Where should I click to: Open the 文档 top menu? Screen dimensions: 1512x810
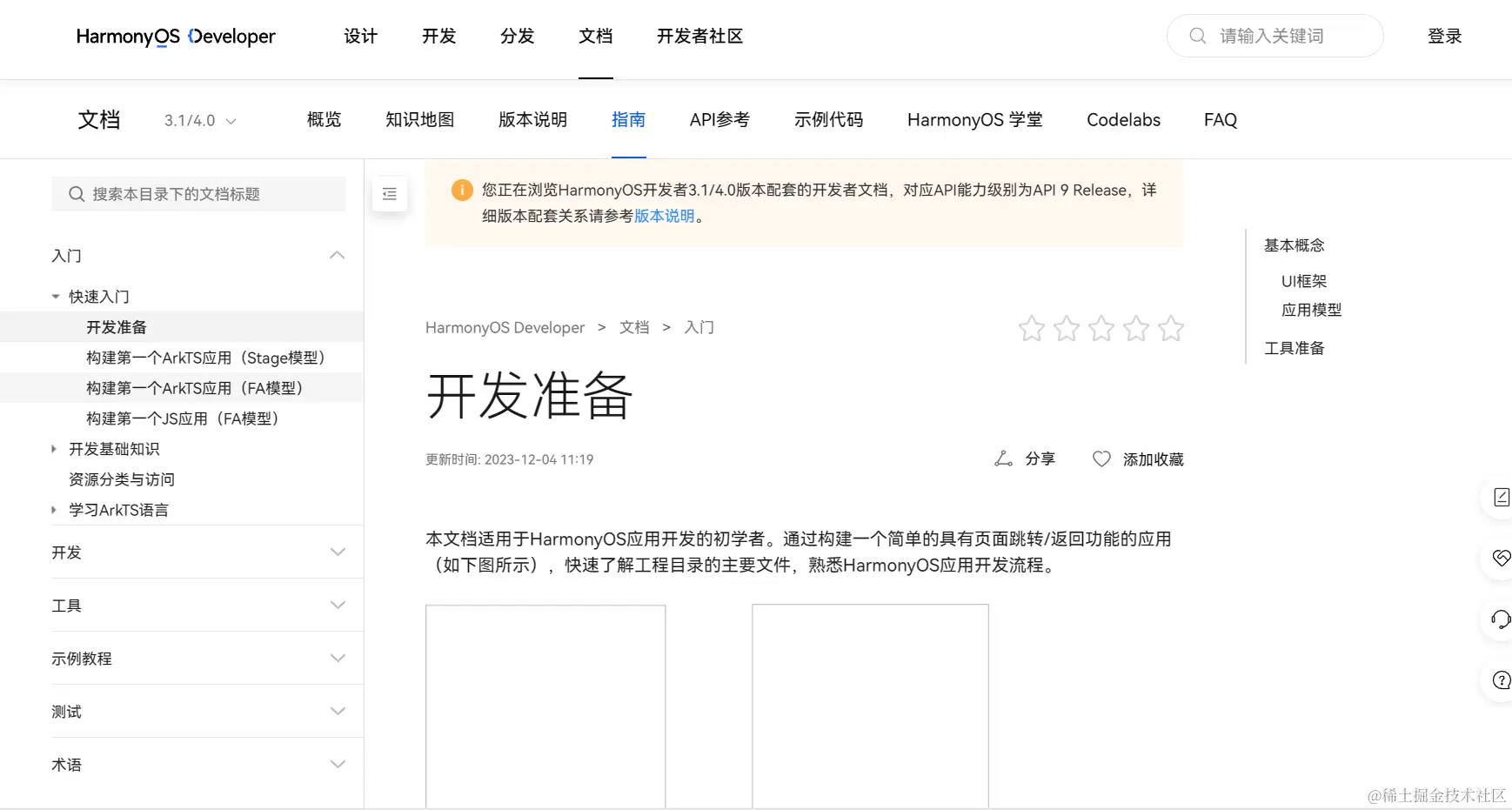click(x=596, y=36)
